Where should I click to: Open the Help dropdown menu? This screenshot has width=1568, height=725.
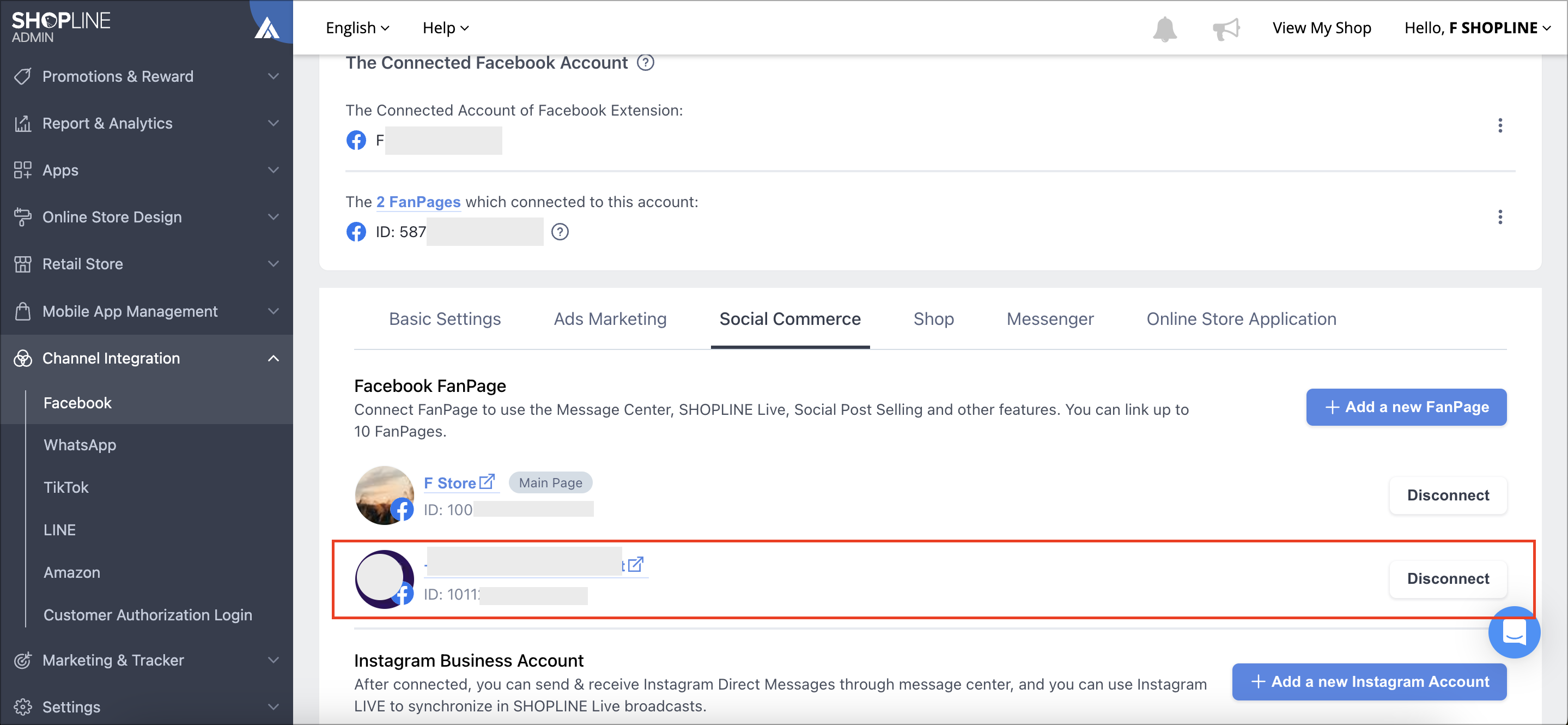coord(446,28)
